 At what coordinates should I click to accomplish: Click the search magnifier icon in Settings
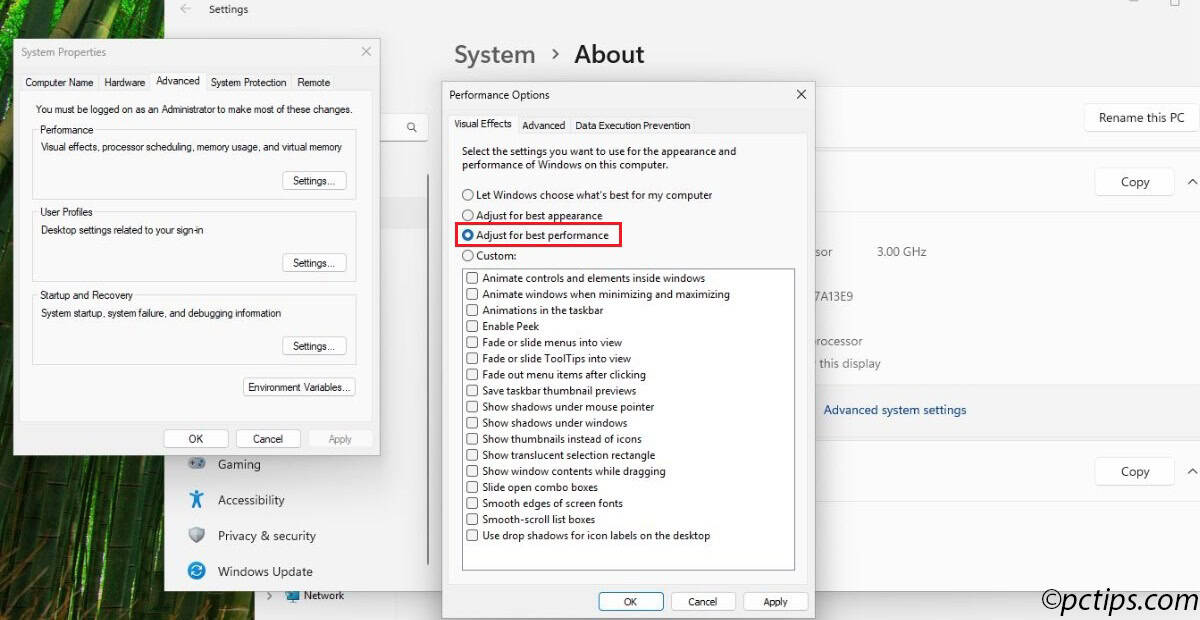[411, 128]
